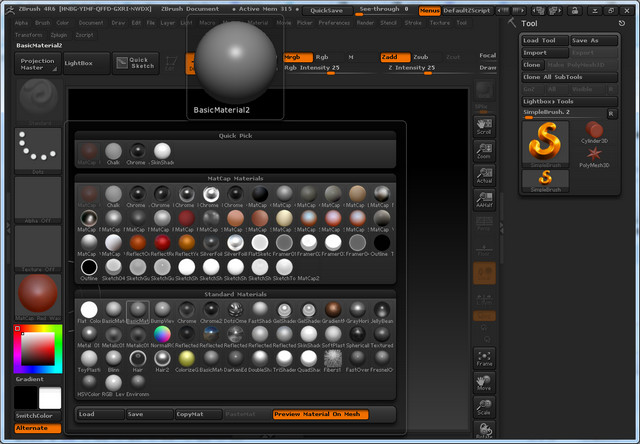This screenshot has width=640, height=444.
Task: Activate the Move navigation icon
Action: point(484,383)
